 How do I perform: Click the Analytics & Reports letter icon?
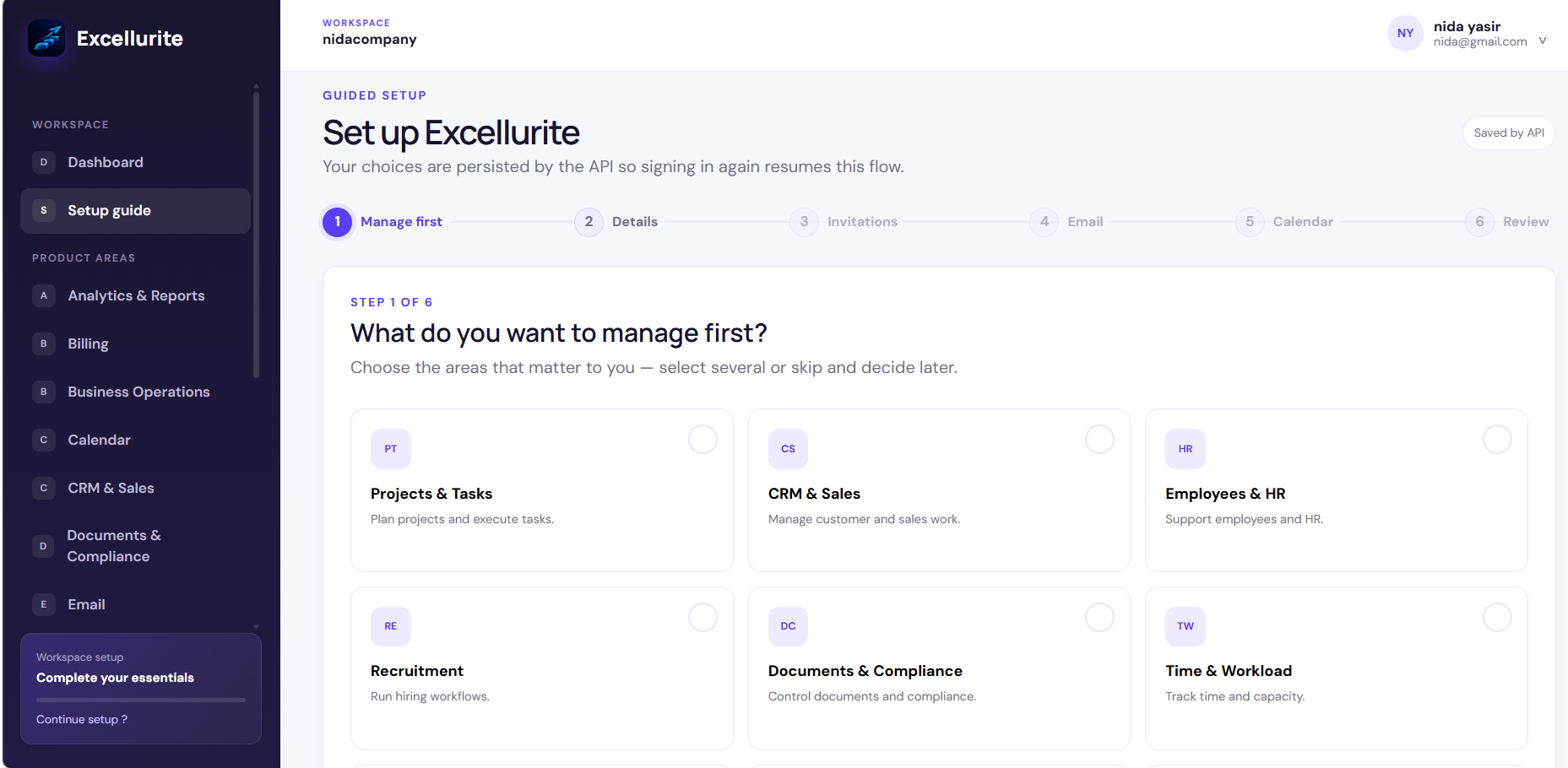[44, 295]
